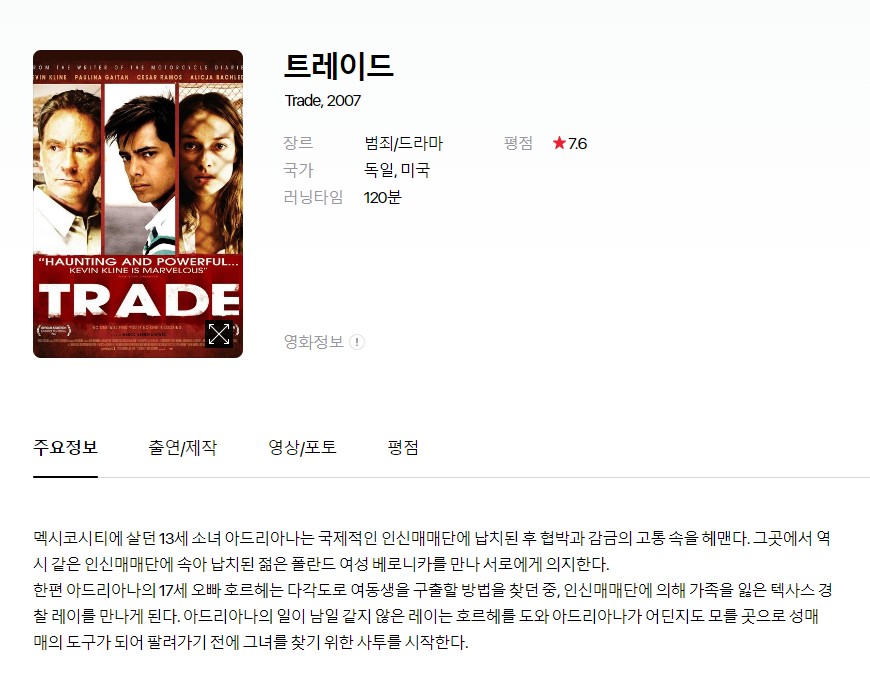Open the 주요정보 tab

click(x=65, y=448)
